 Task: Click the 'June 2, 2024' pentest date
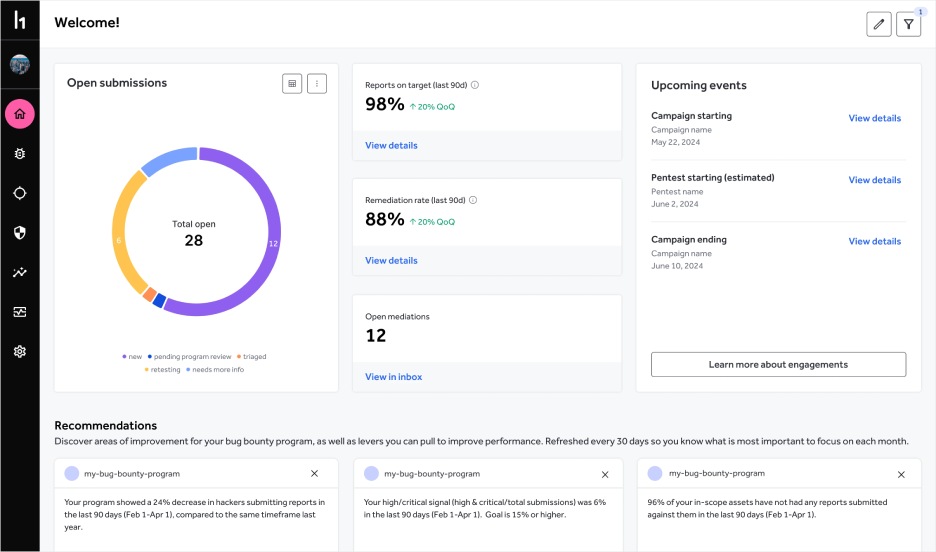pos(675,204)
